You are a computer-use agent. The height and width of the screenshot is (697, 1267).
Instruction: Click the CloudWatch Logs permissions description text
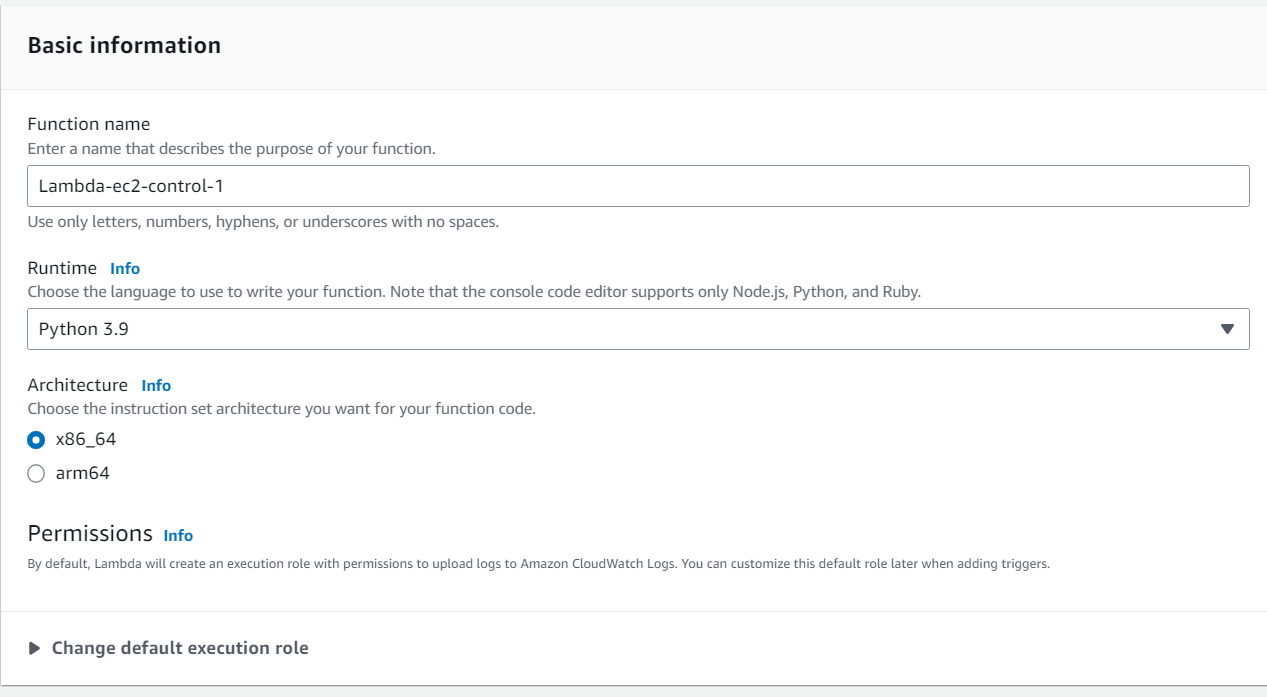(538, 564)
